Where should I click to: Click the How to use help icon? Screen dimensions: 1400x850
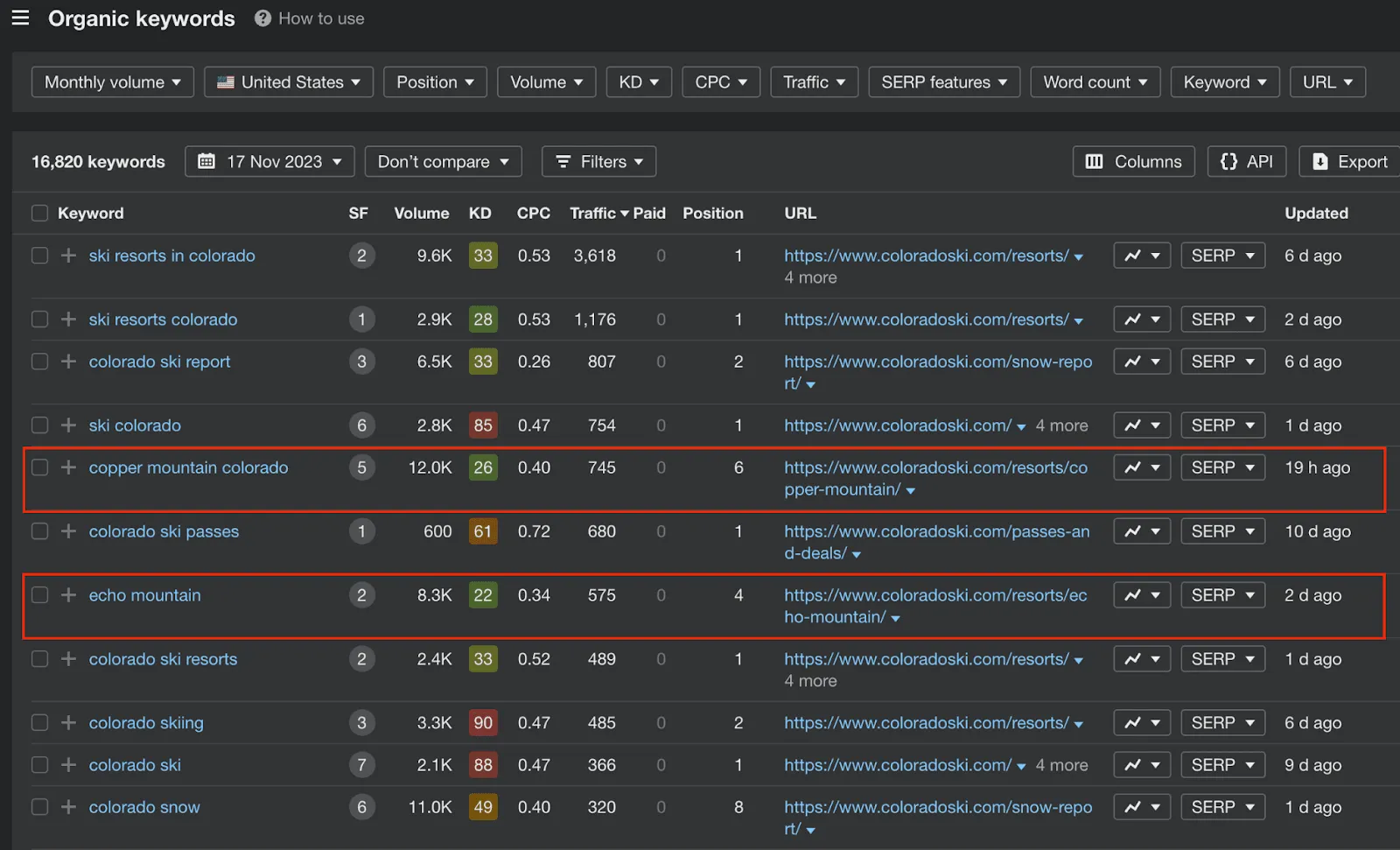tap(262, 18)
